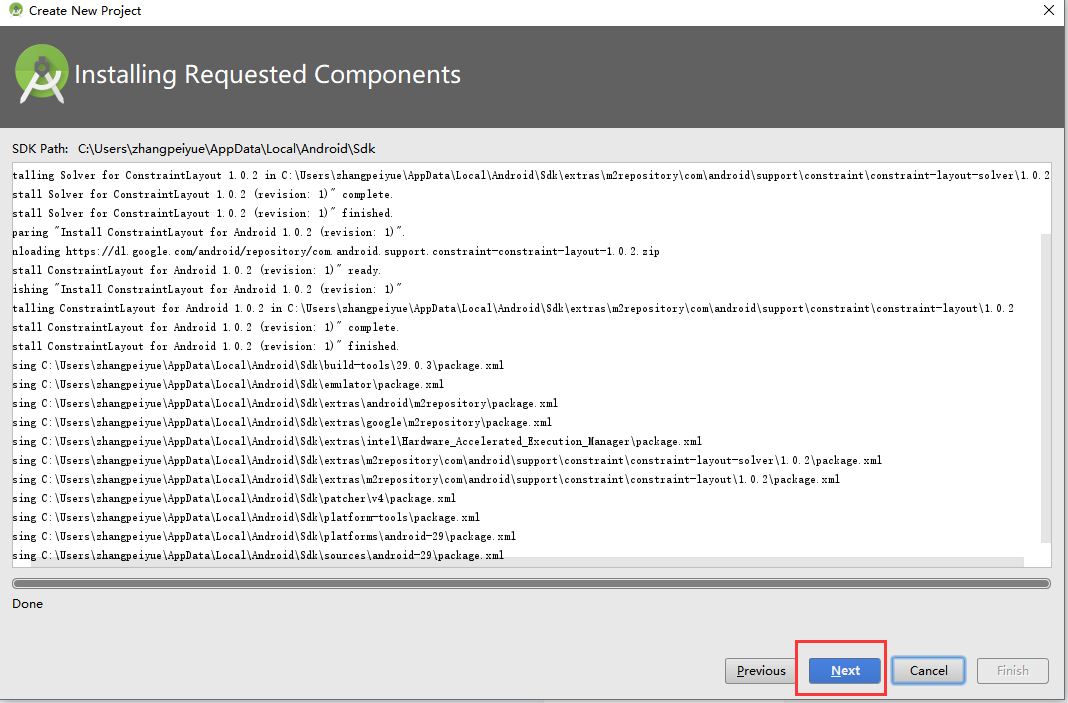
Task: Click 'Solver for ConstraintLayout 1.0.2' complete line
Action: click(202, 194)
